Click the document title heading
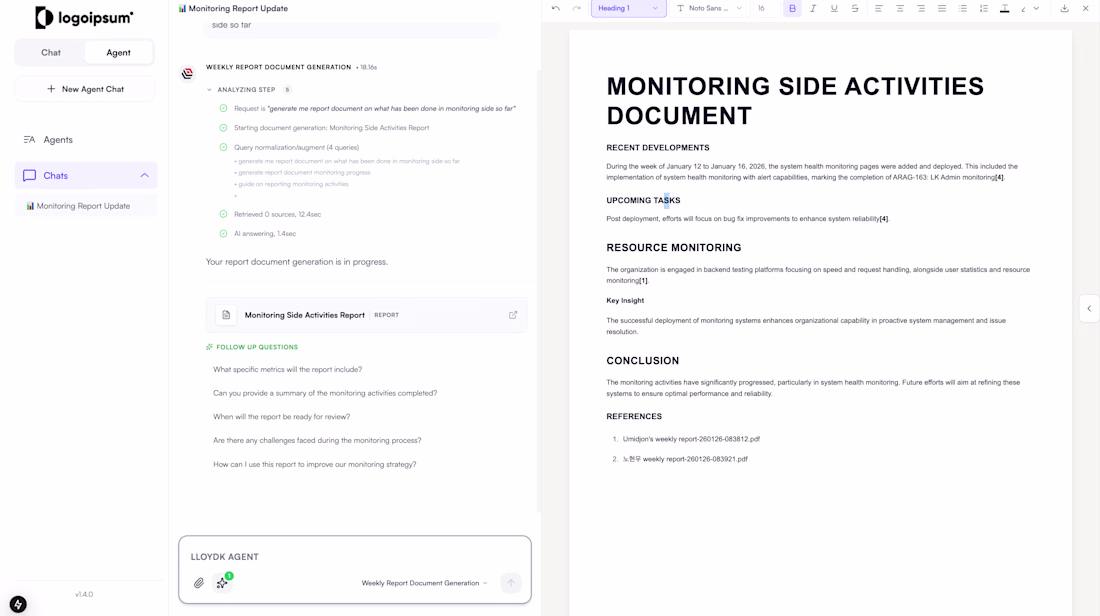The height and width of the screenshot is (616, 1100). (x=795, y=101)
